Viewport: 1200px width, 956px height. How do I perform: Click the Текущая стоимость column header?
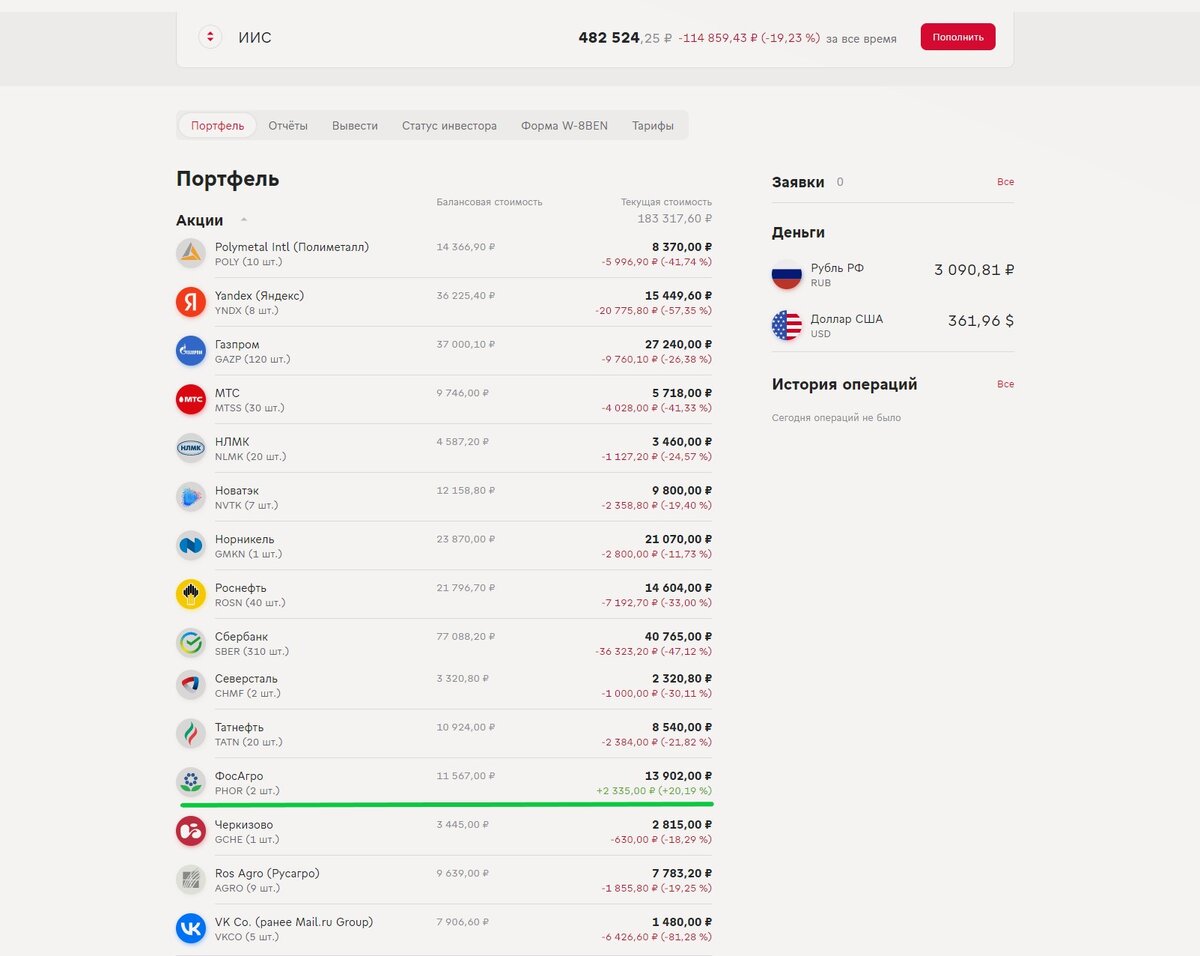tap(666, 202)
